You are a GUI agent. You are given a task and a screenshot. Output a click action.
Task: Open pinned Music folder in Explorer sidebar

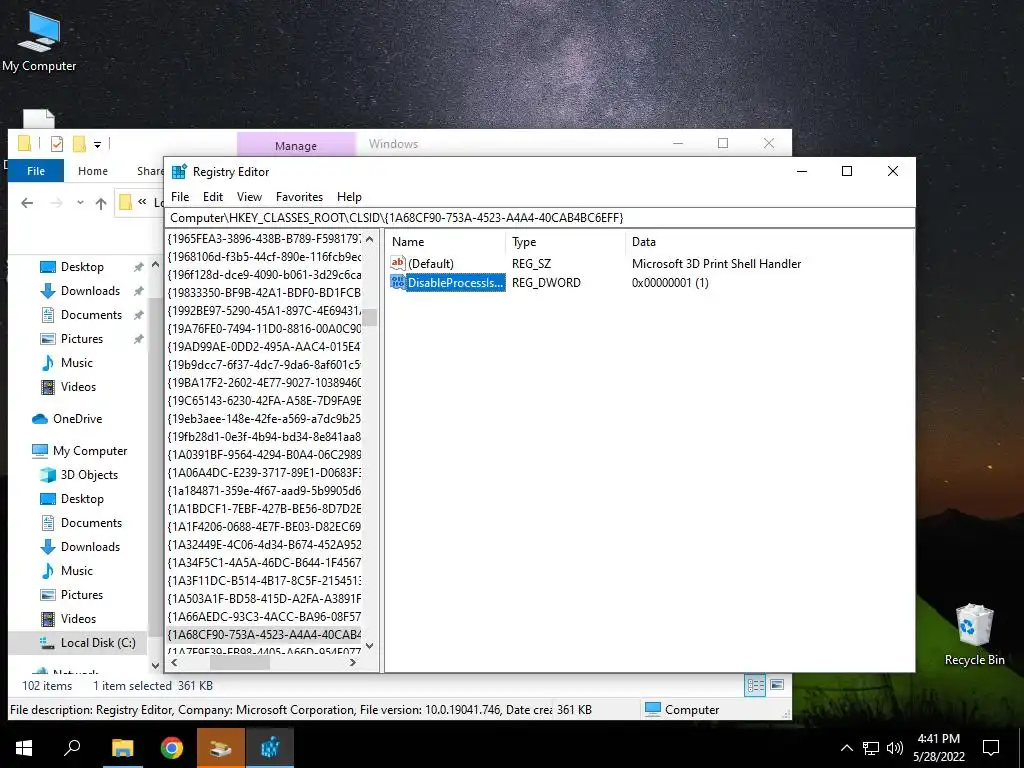[76, 362]
